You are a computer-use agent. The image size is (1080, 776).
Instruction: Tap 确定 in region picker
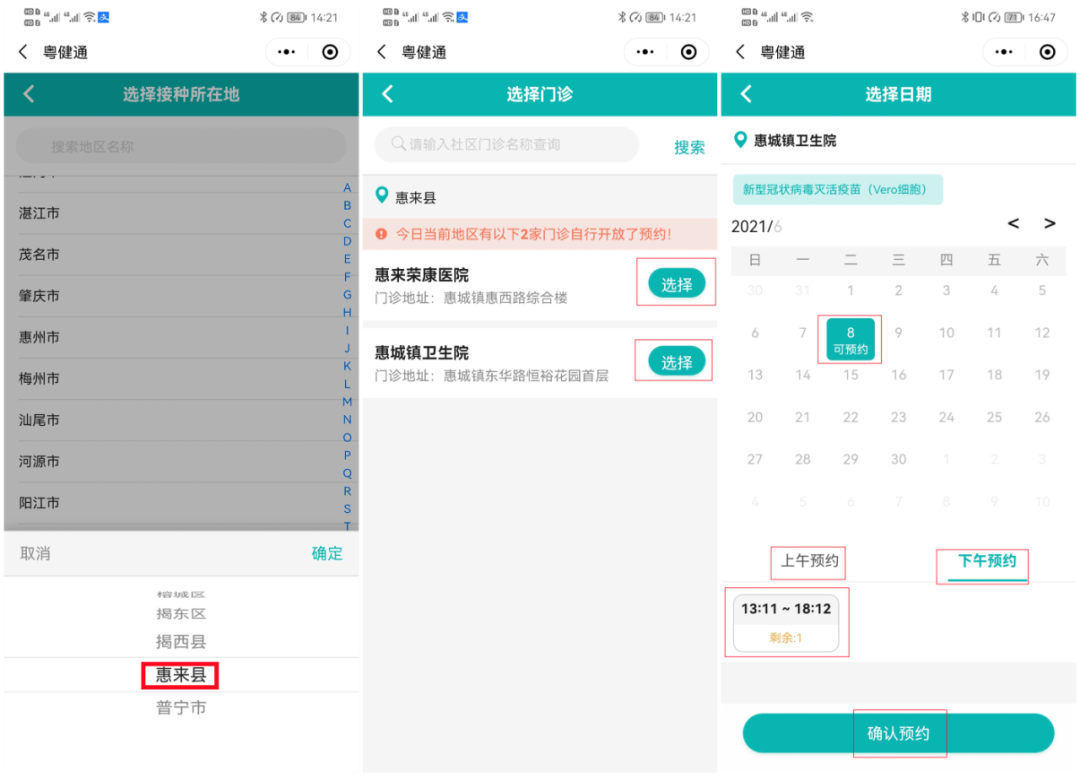click(326, 554)
